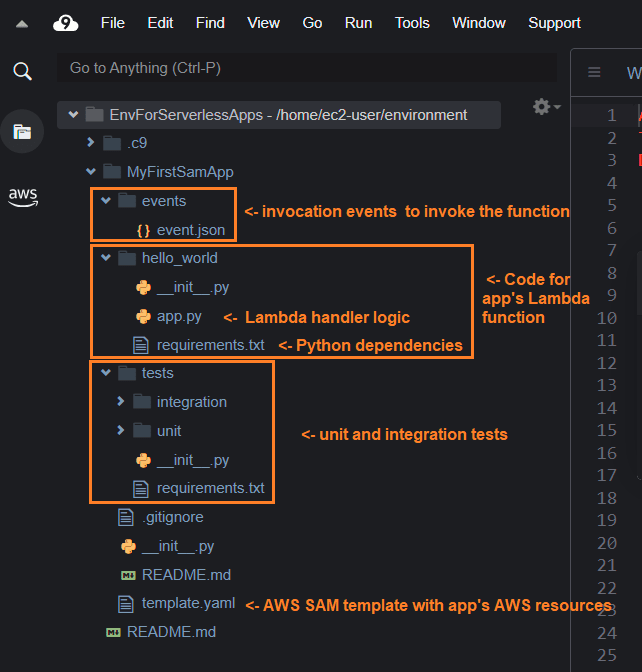Click the template.yaml document icon
This screenshot has height=672, width=642.
(x=126, y=604)
